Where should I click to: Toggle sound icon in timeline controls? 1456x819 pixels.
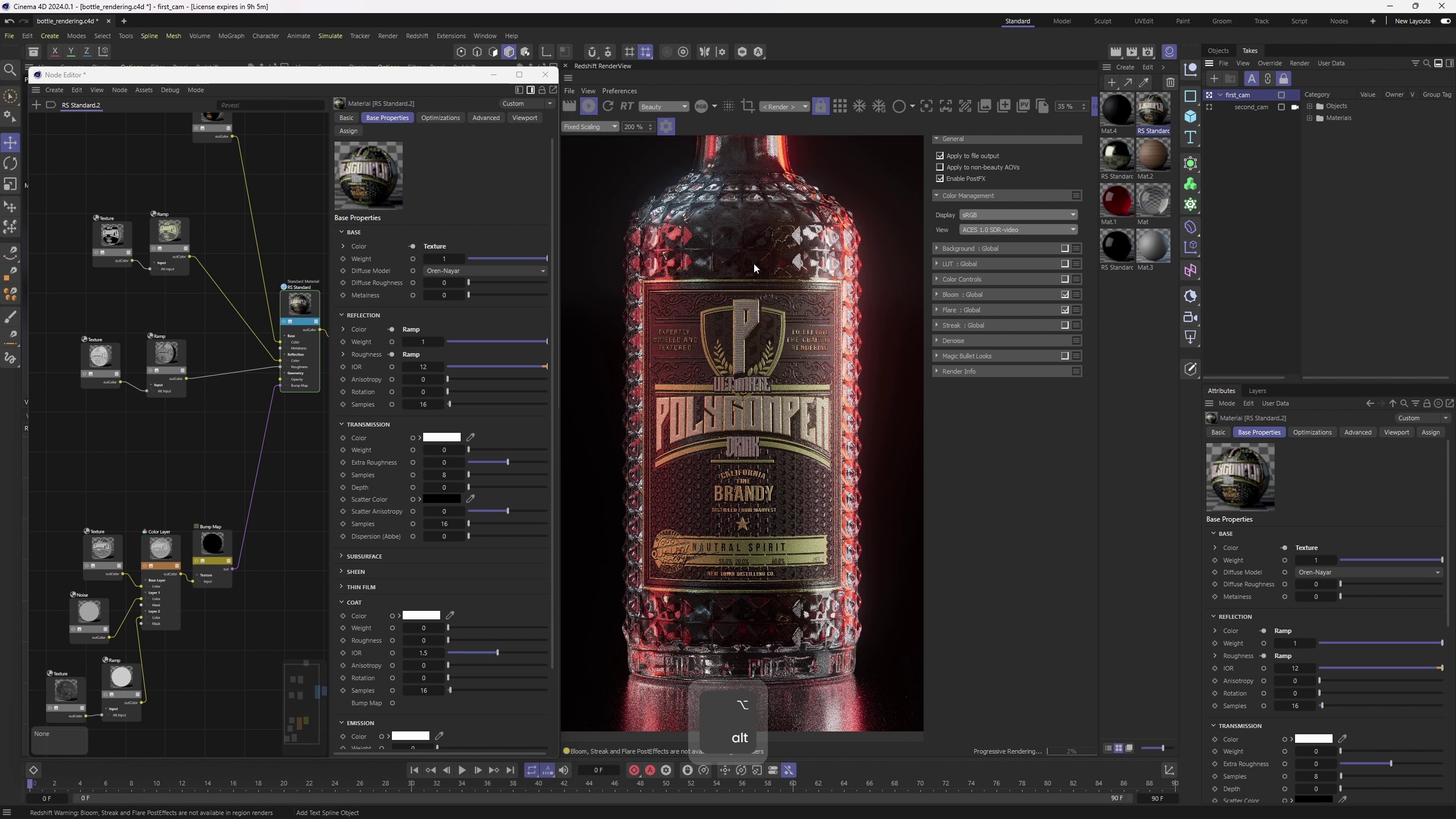(564, 770)
